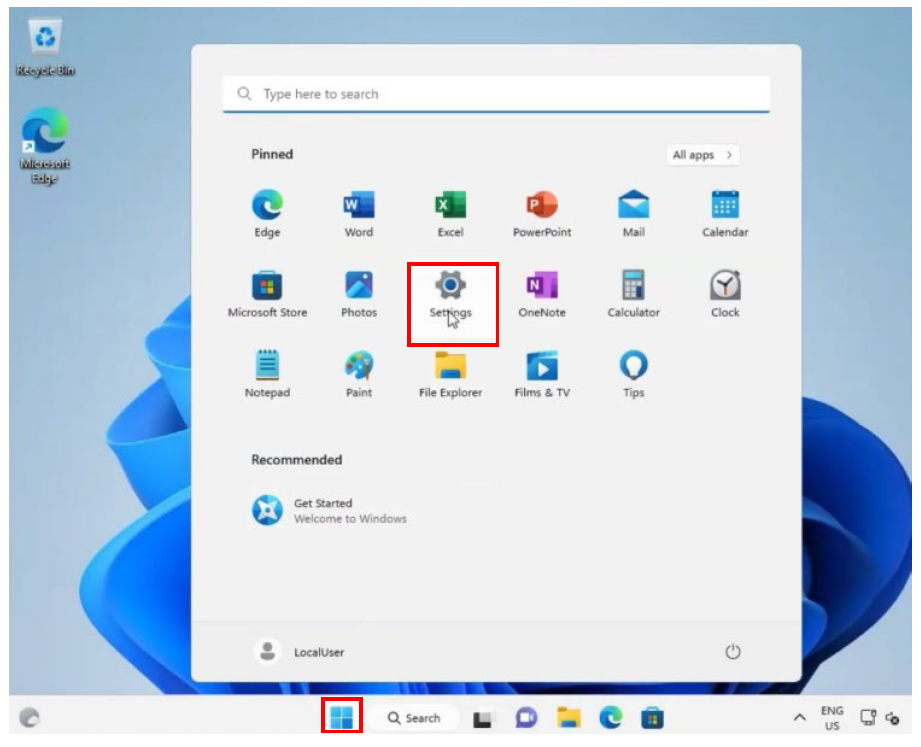Click the Start button on the taskbar

tap(342, 717)
